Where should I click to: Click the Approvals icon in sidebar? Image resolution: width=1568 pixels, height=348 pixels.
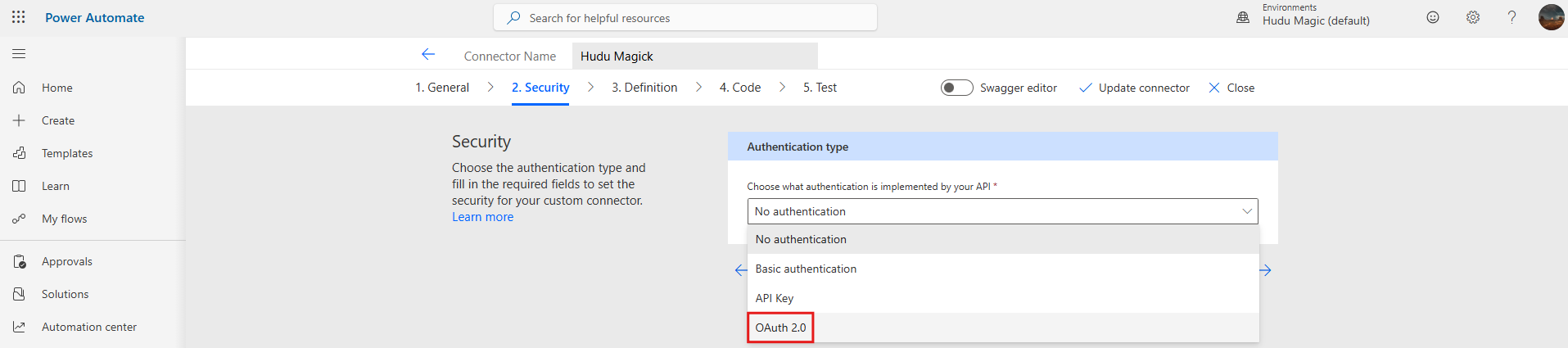pyautogui.click(x=19, y=261)
